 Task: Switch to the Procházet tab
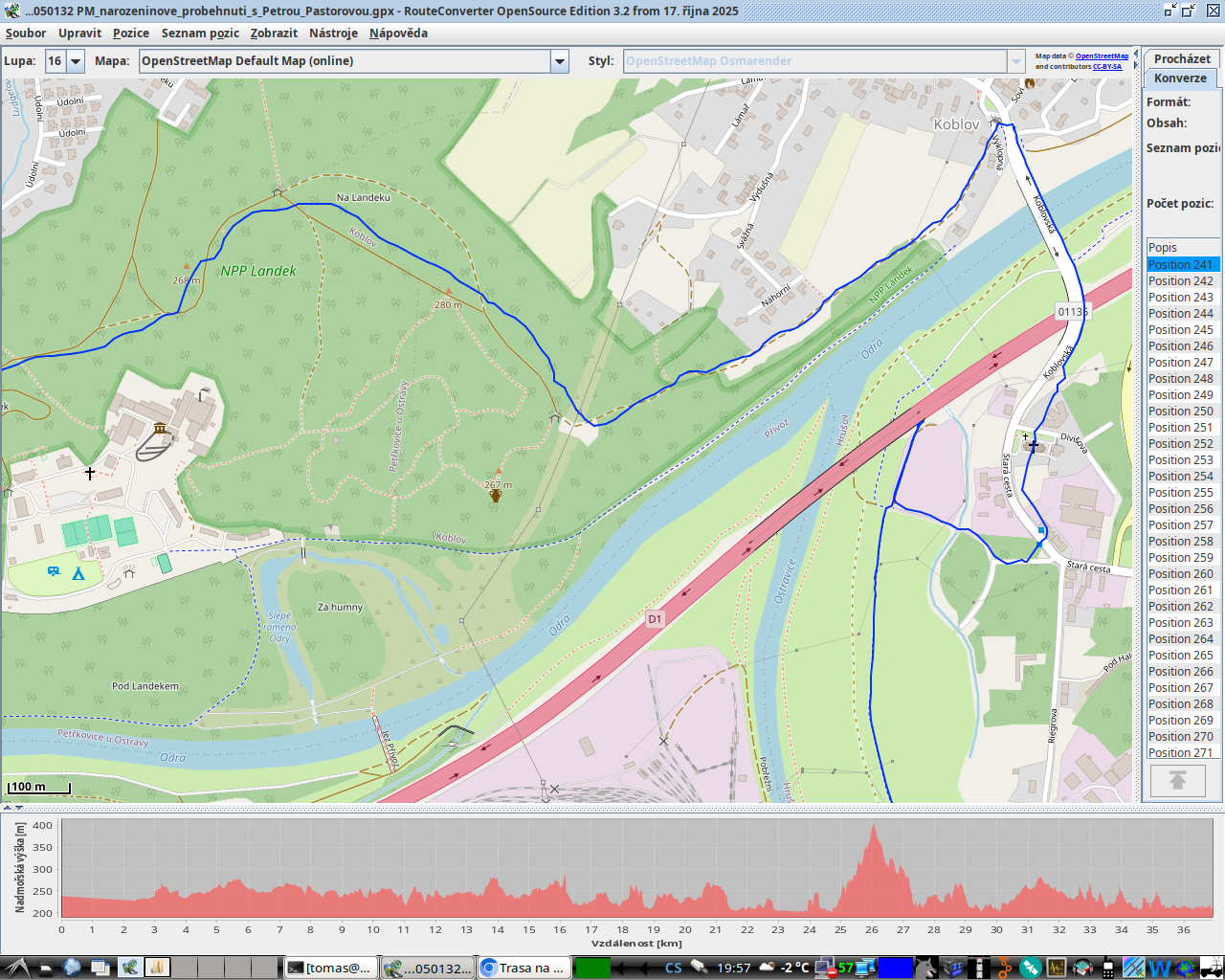pos(1181,58)
